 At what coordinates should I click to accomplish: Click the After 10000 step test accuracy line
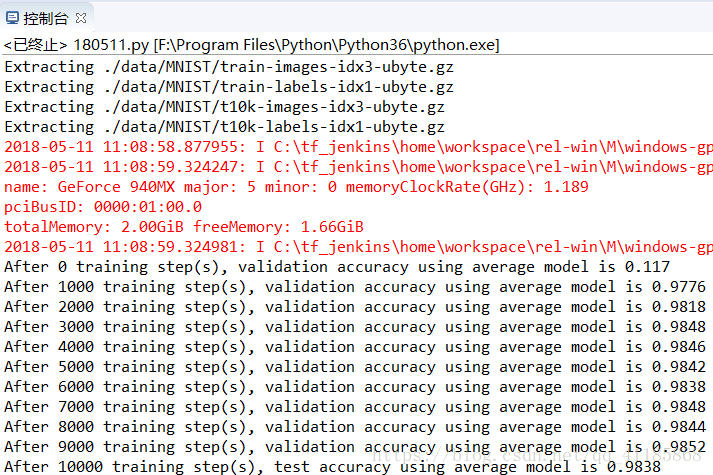pos(332,467)
